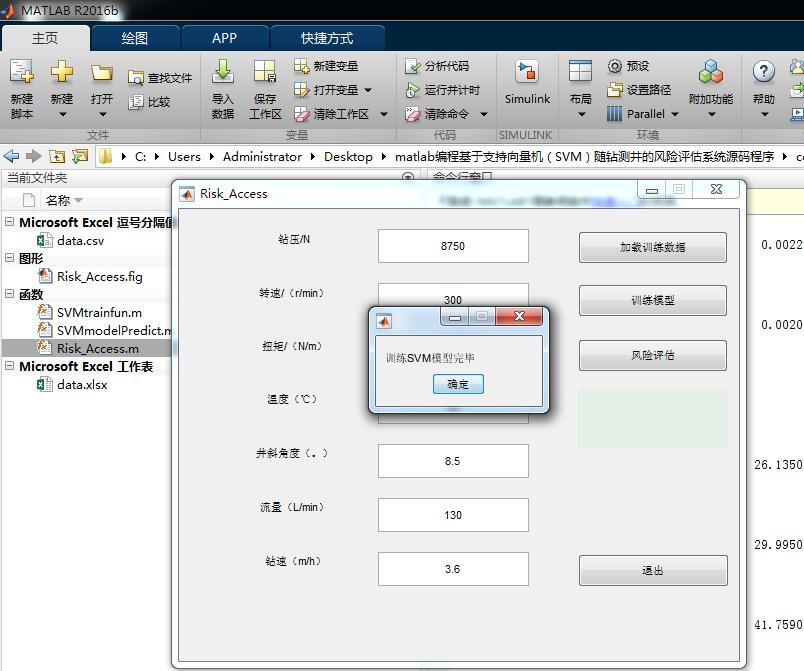Click 比较 compare files

tap(149, 101)
